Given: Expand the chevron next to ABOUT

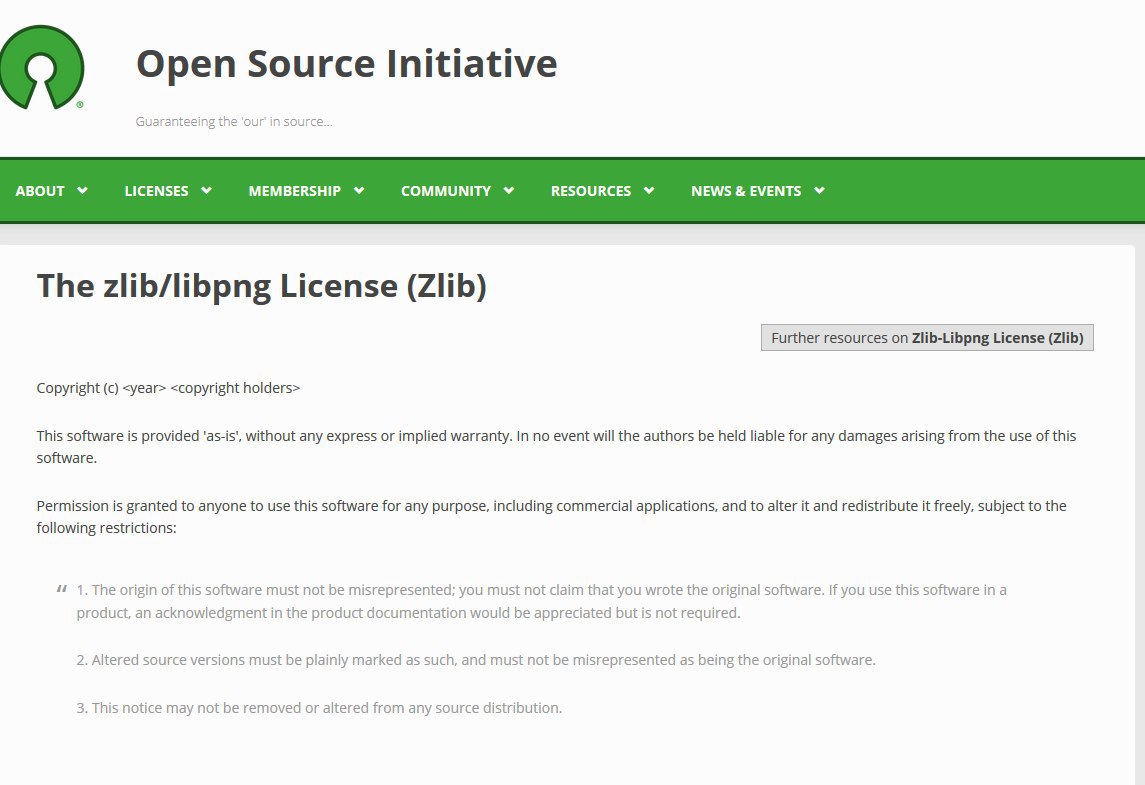Looking at the screenshot, I should coord(83,191).
